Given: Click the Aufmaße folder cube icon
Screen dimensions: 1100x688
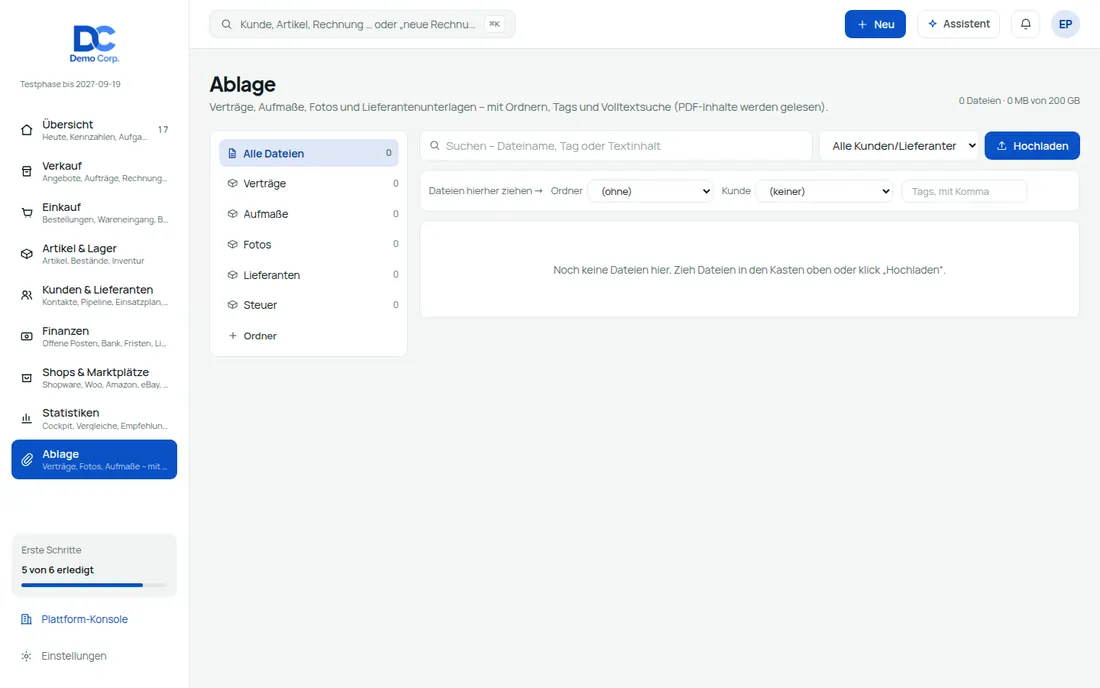Looking at the screenshot, I should (232, 214).
